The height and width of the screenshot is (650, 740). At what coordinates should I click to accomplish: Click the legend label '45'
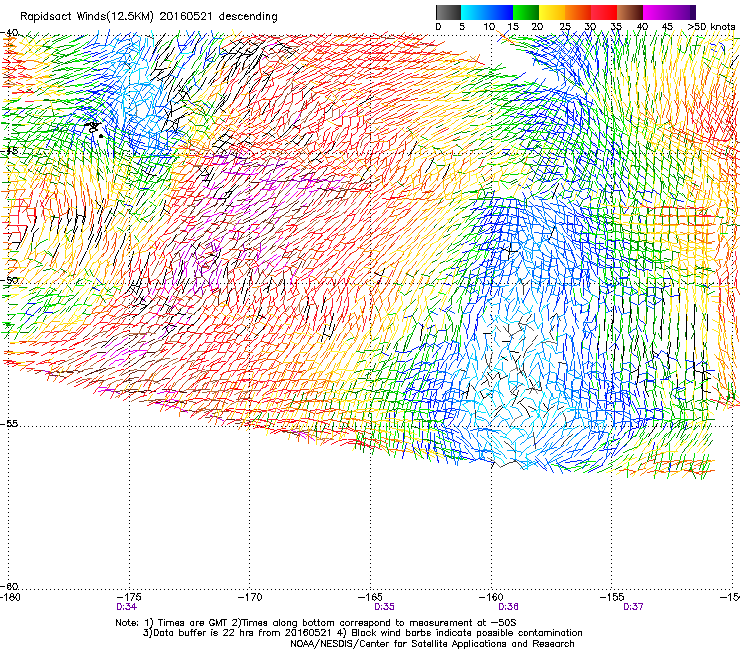tap(667, 27)
